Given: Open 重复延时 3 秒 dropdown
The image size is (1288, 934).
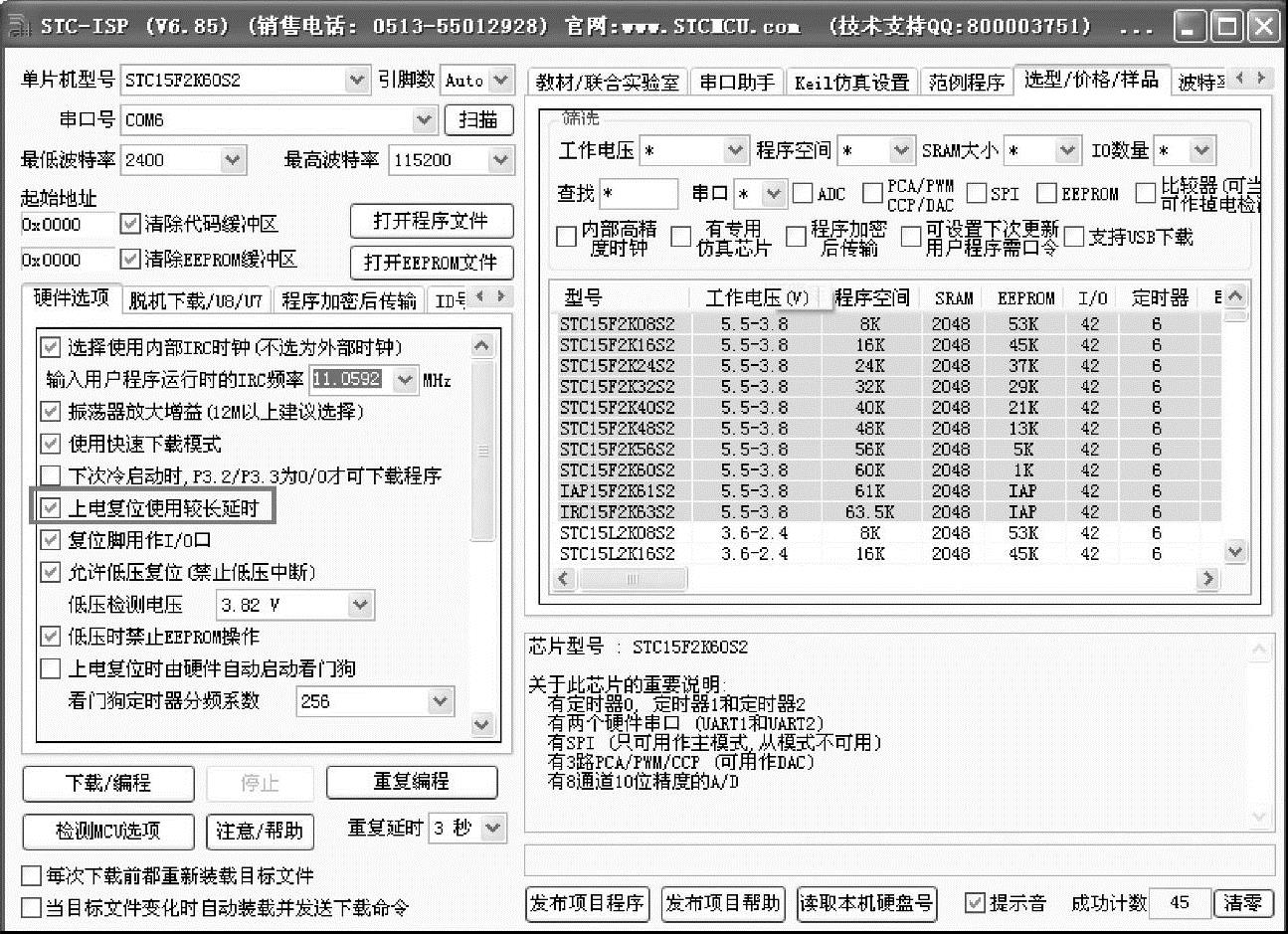Looking at the screenshot, I should click(493, 828).
